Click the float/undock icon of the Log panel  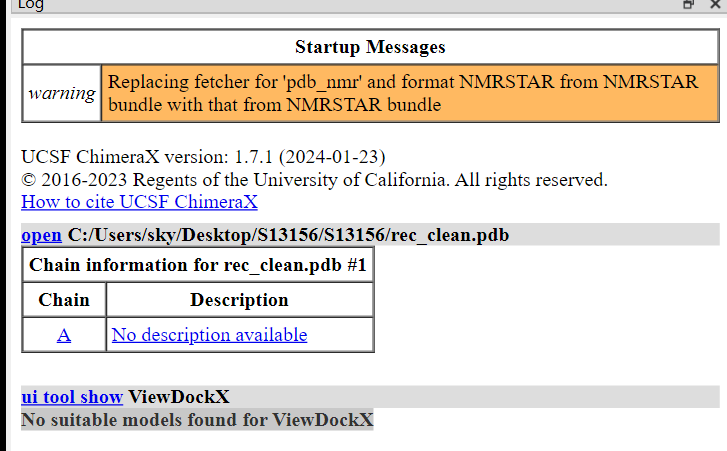(x=688, y=5)
